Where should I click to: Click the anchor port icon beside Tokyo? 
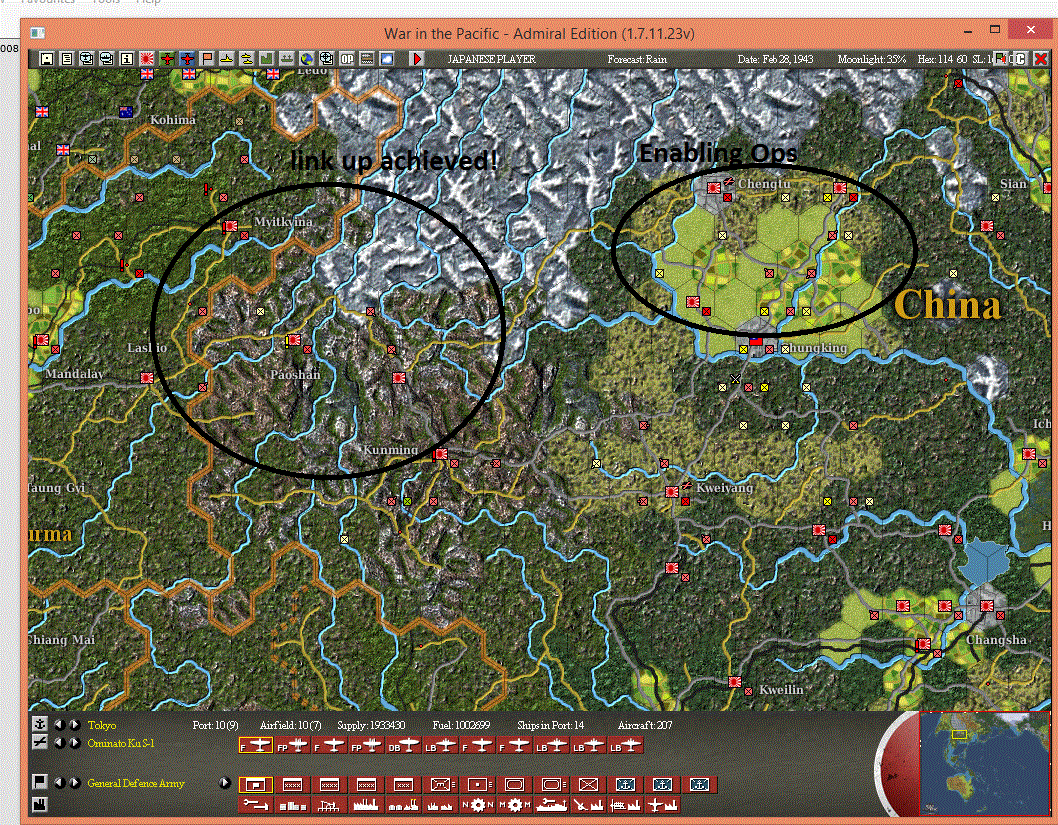coord(40,724)
